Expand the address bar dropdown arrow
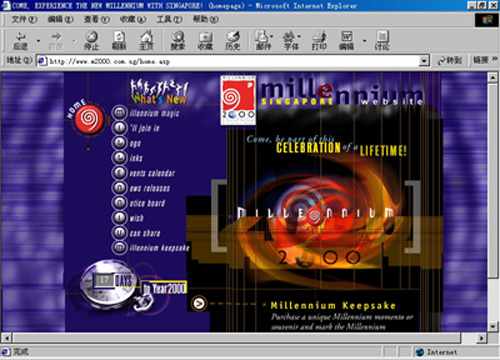Viewport: 500px width, 360px height. [424, 61]
